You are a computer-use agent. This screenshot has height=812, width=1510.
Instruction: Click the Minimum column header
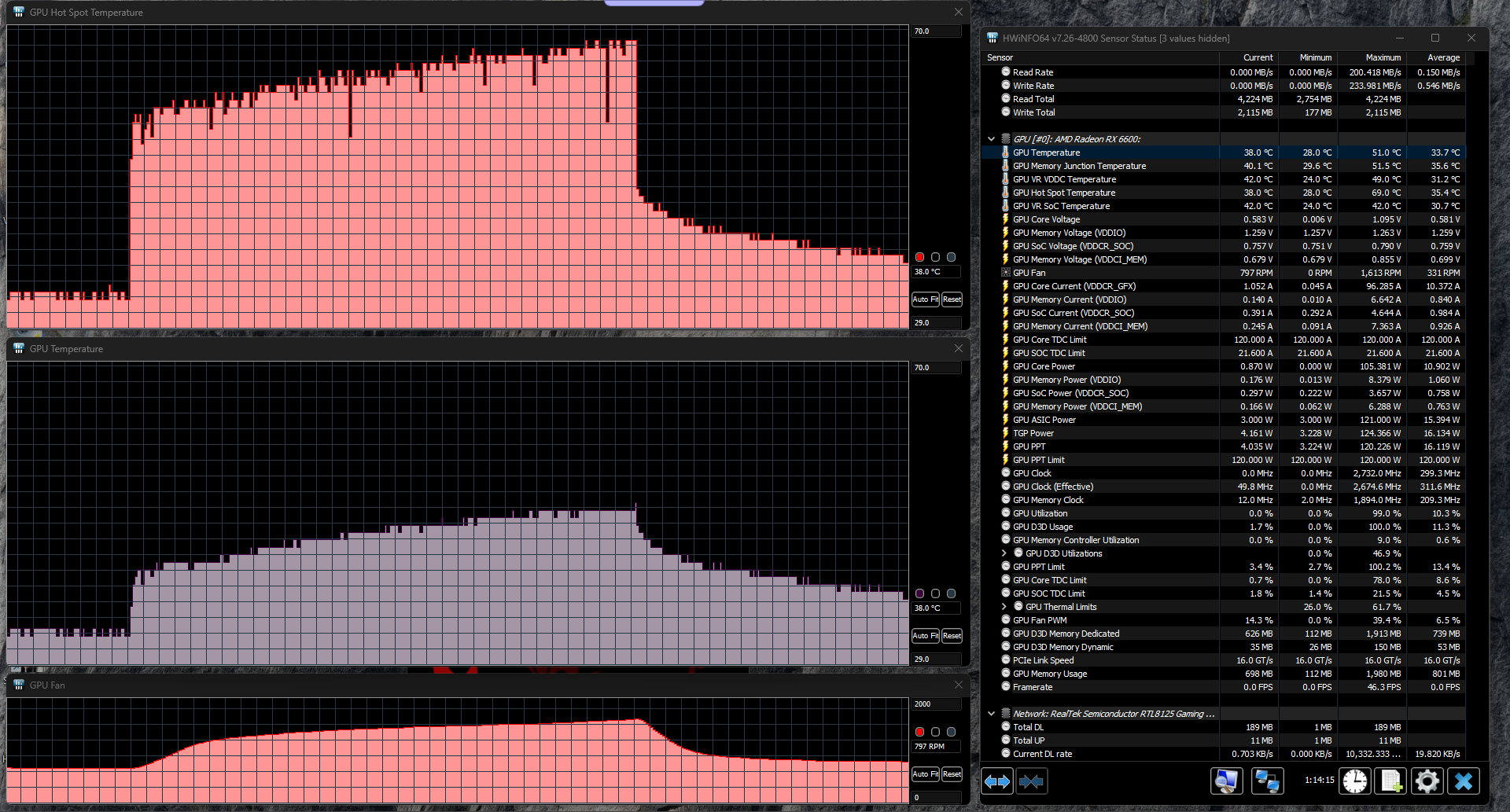[1308, 57]
